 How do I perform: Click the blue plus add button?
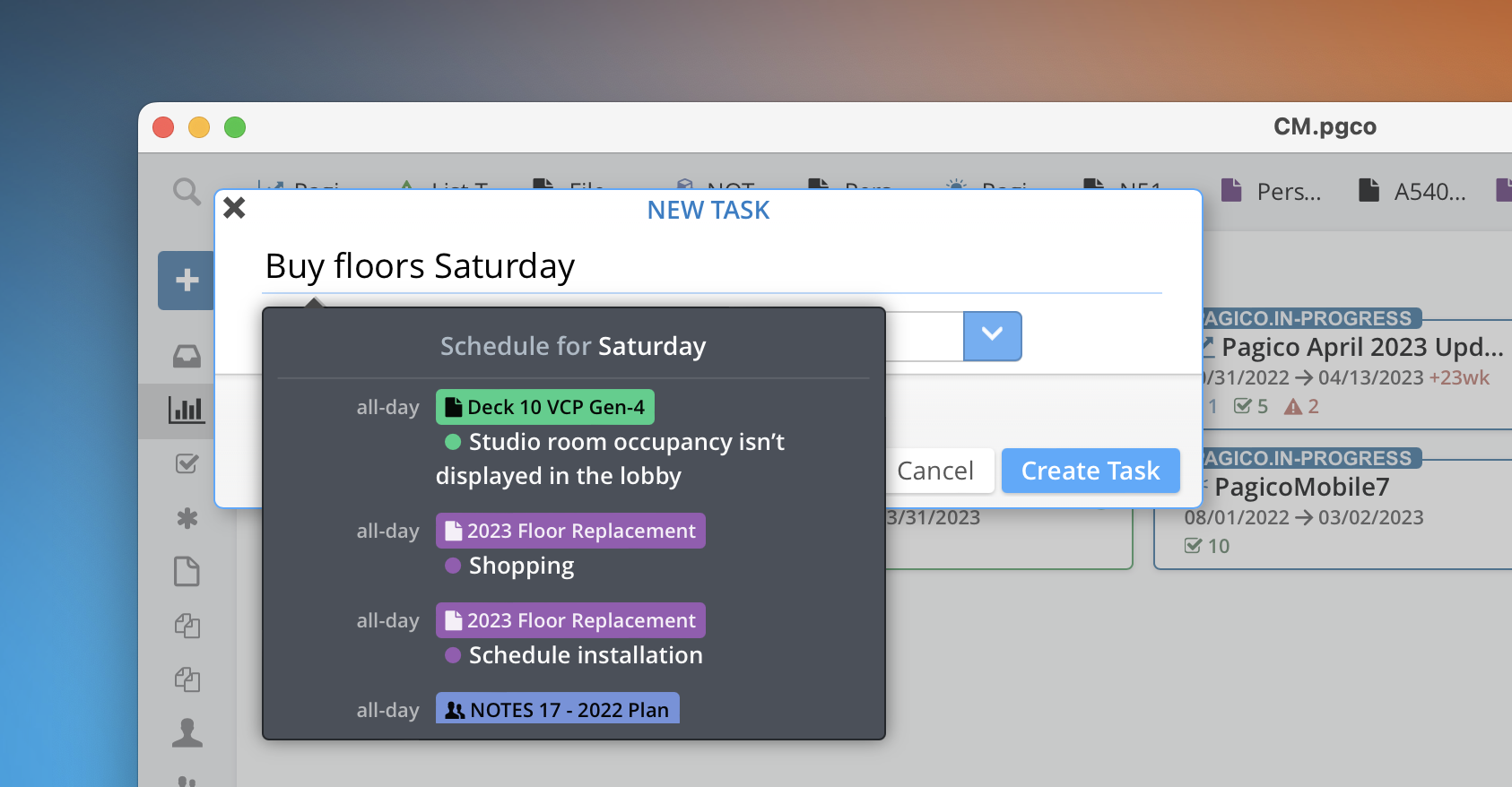coord(186,281)
